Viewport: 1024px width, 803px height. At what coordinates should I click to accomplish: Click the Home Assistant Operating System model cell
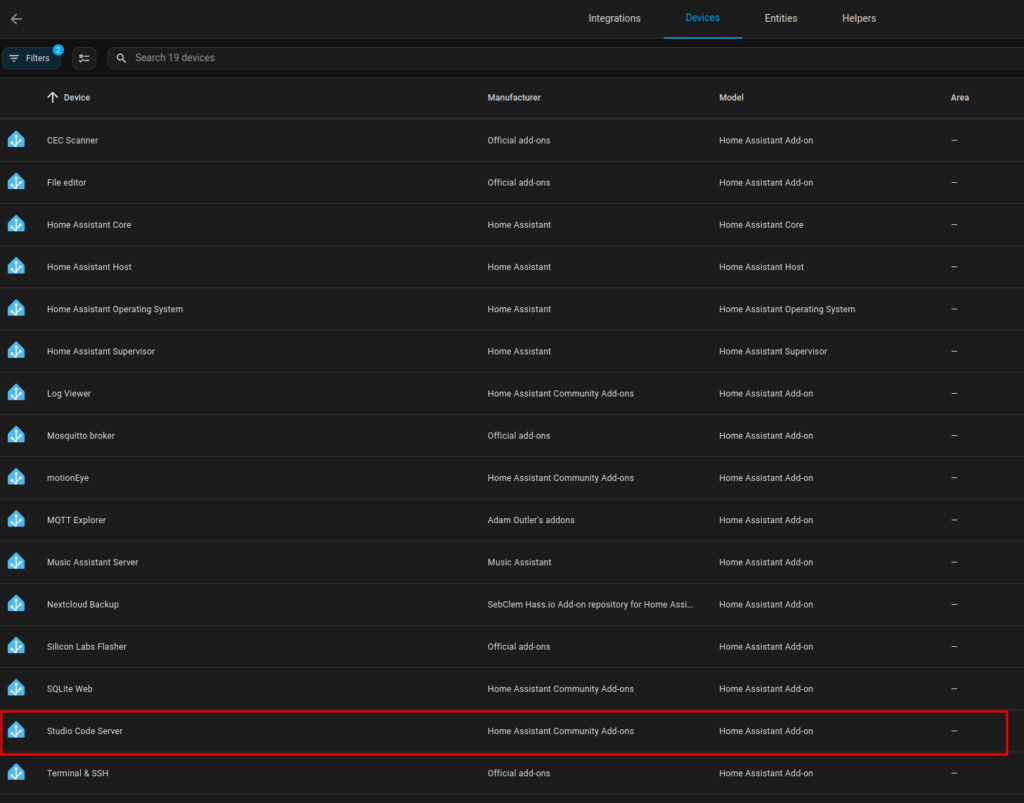click(787, 309)
